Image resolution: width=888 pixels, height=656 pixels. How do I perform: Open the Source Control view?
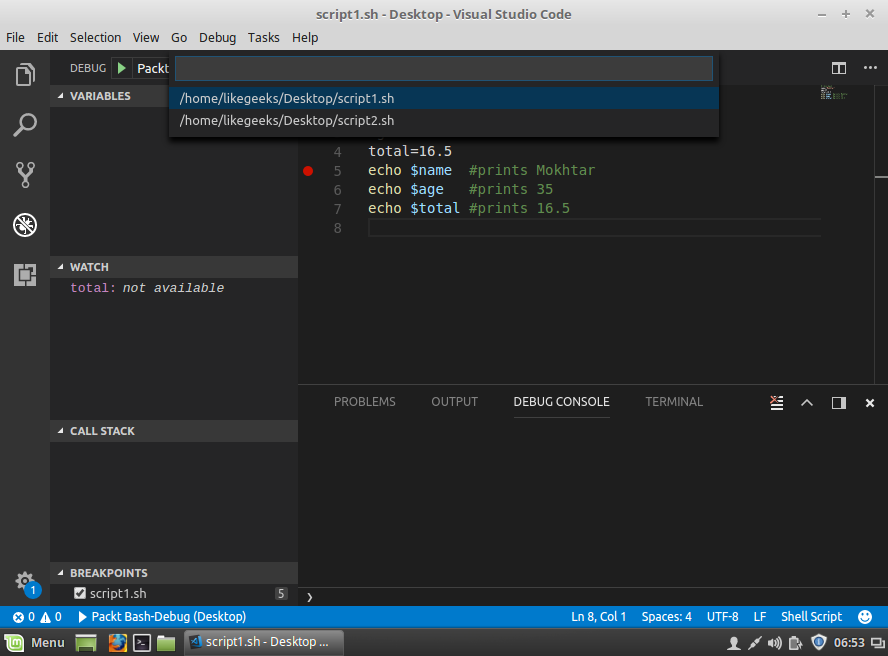[25, 175]
